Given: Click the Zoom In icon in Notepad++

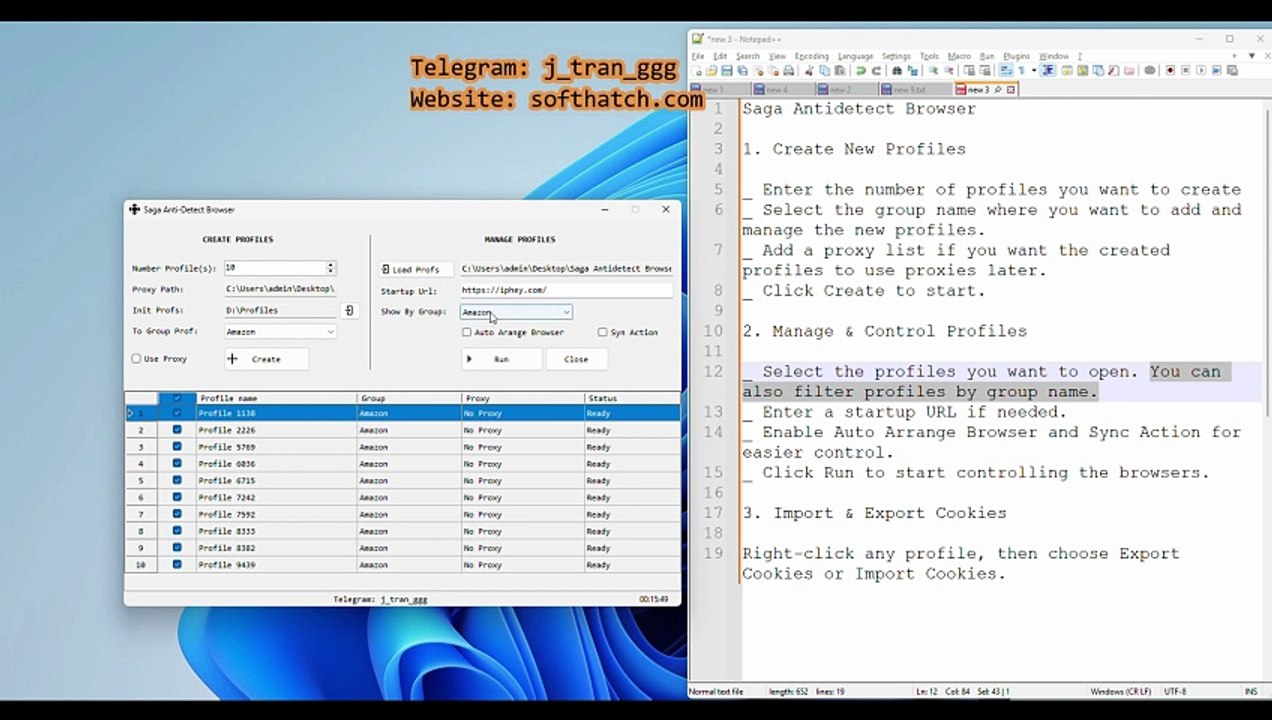Looking at the screenshot, I should point(933,71).
